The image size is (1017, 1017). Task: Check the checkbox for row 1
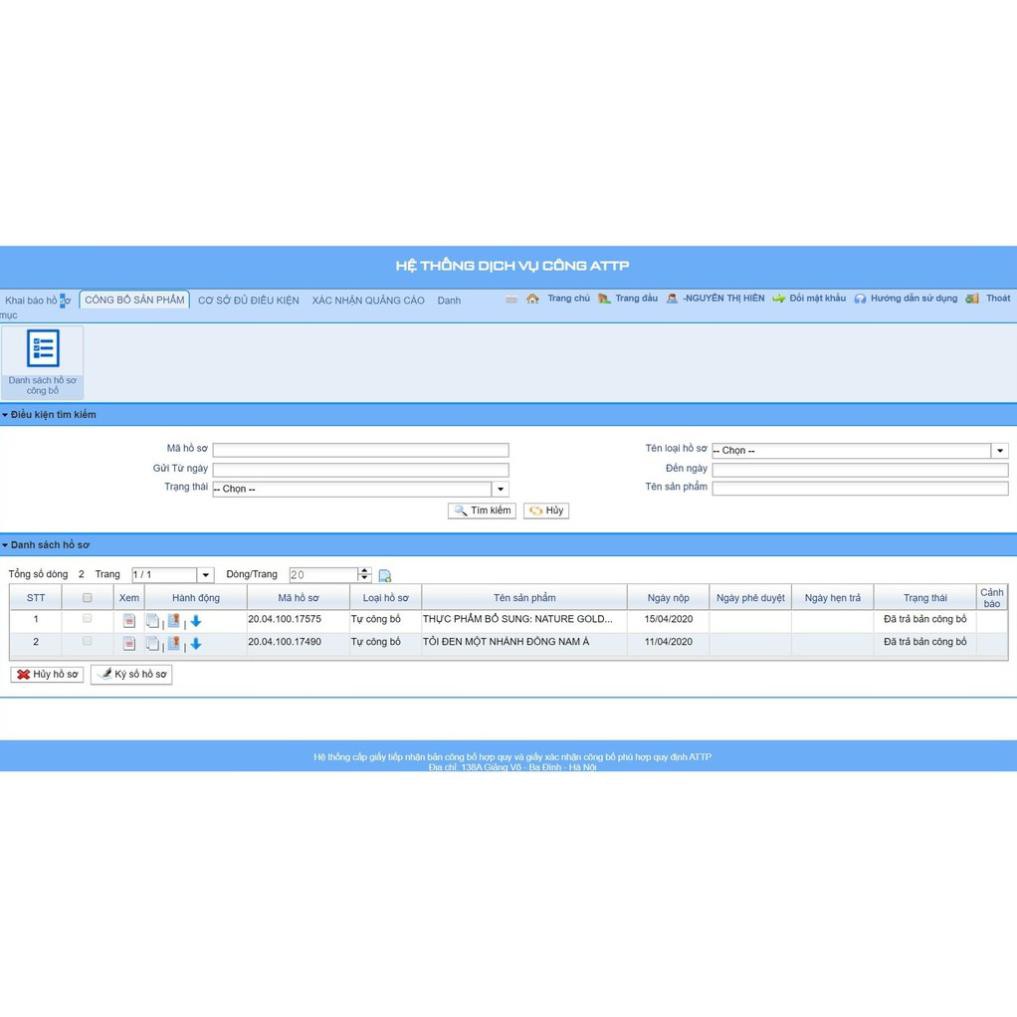[87, 620]
